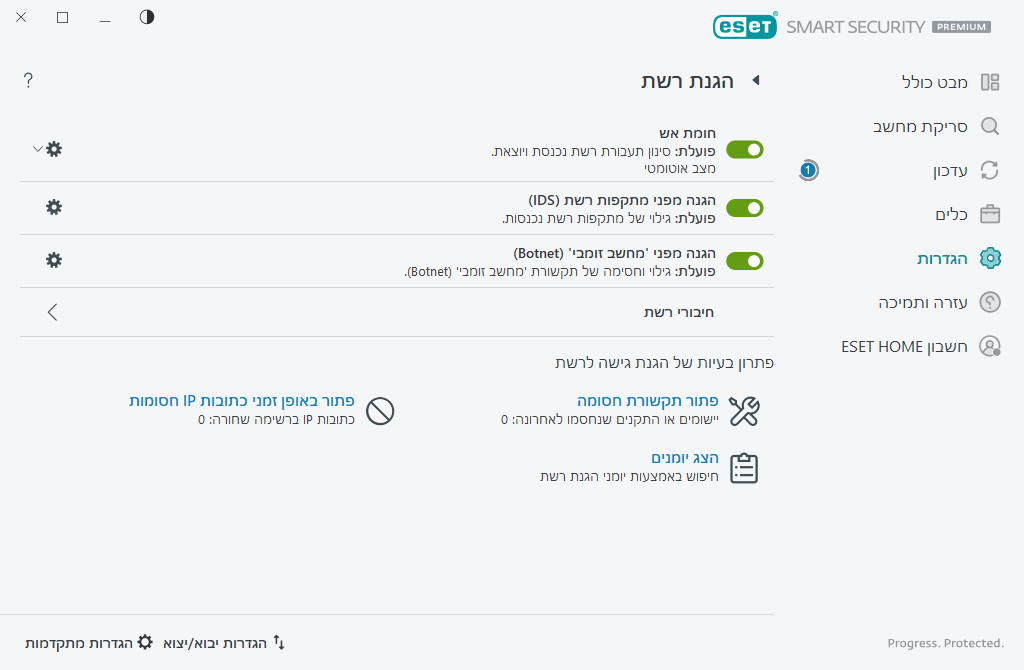Viewport: 1024px width, 670px height.
Task: Click the import/export settings link
Action: pos(222,642)
